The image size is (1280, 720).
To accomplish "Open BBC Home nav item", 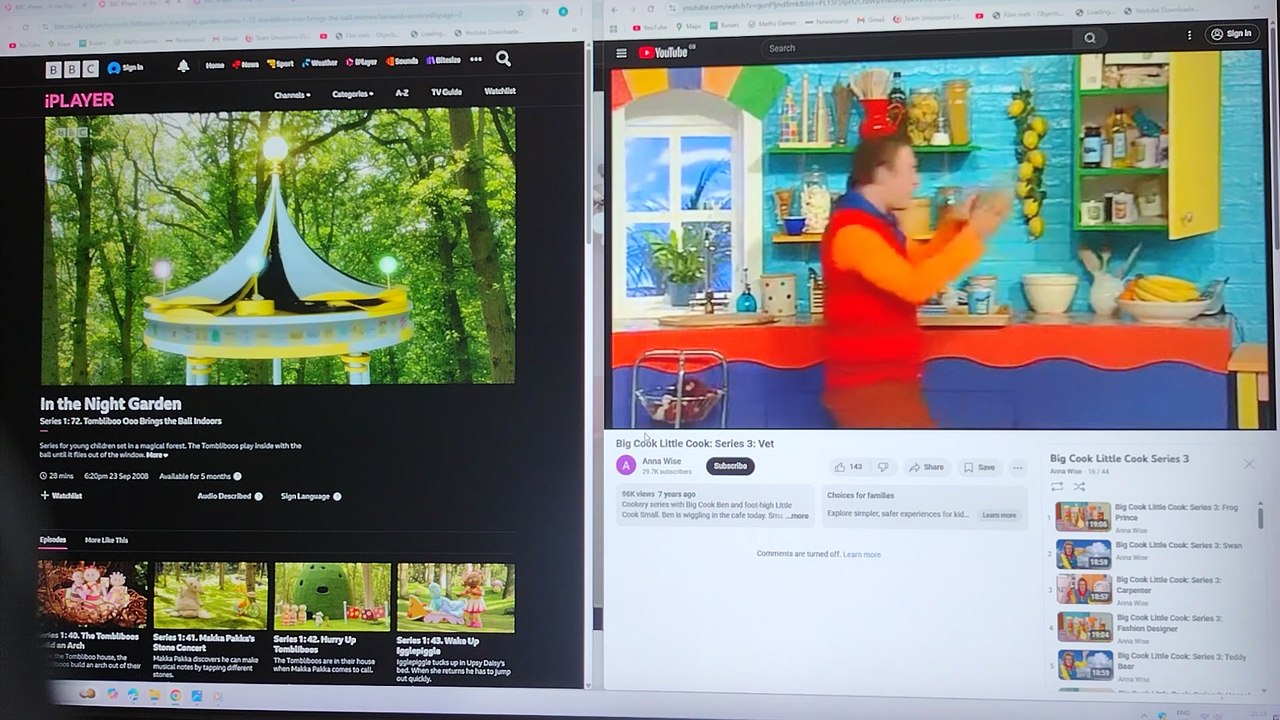I will pyautogui.click(x=215, y=65).
